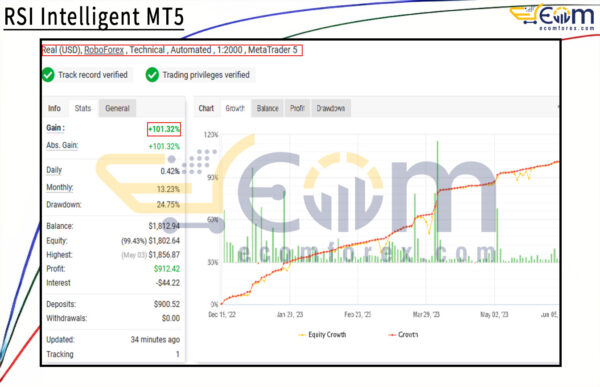
Task: Click the RSI Intelligent MT5 heading
Action: 94,17
